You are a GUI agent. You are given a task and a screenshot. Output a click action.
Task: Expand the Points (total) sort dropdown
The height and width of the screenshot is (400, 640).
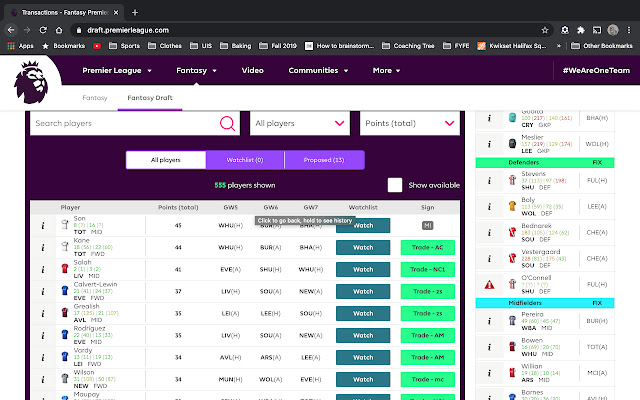pos(410,123)
